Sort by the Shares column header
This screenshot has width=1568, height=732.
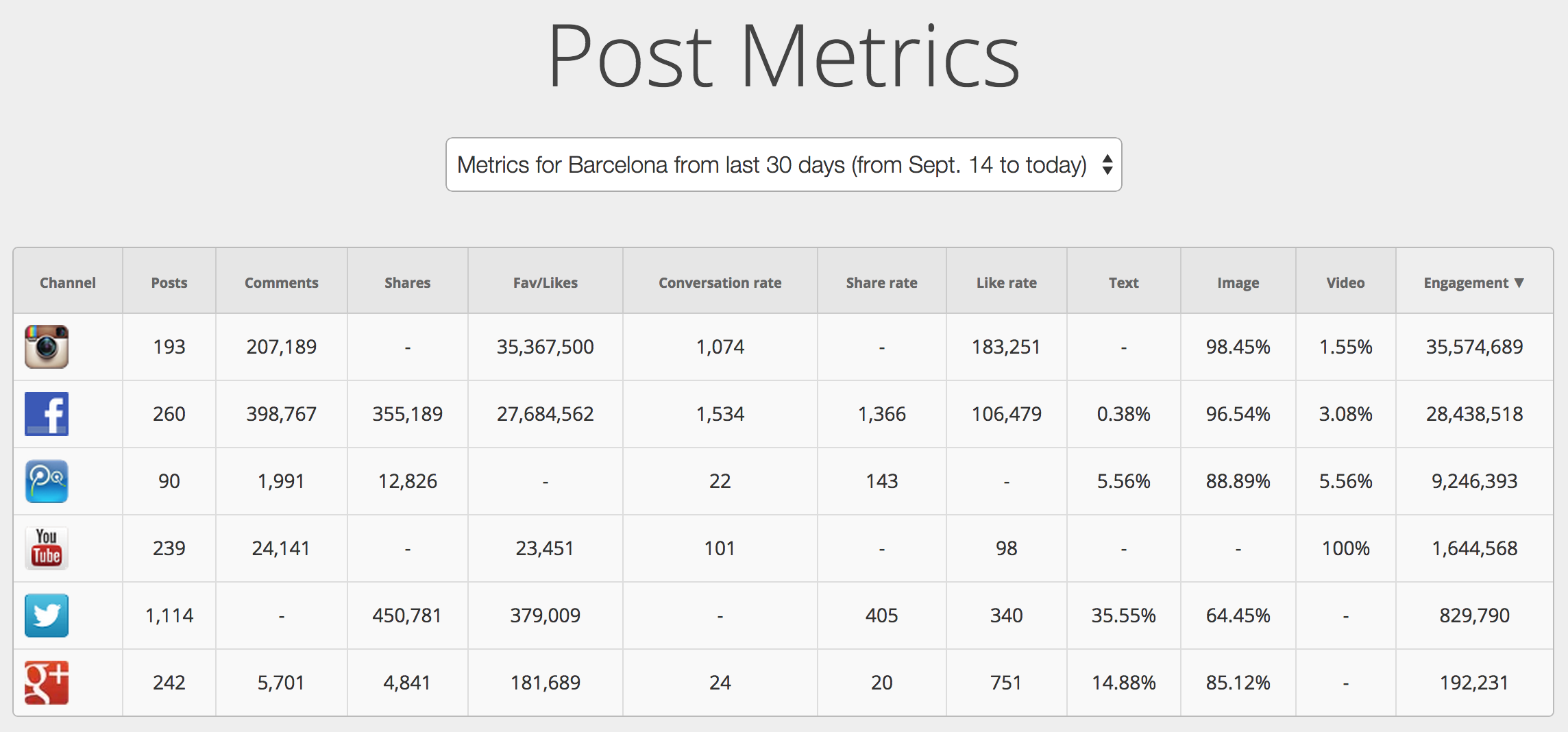pyautogui.click(x=408, y=282)
